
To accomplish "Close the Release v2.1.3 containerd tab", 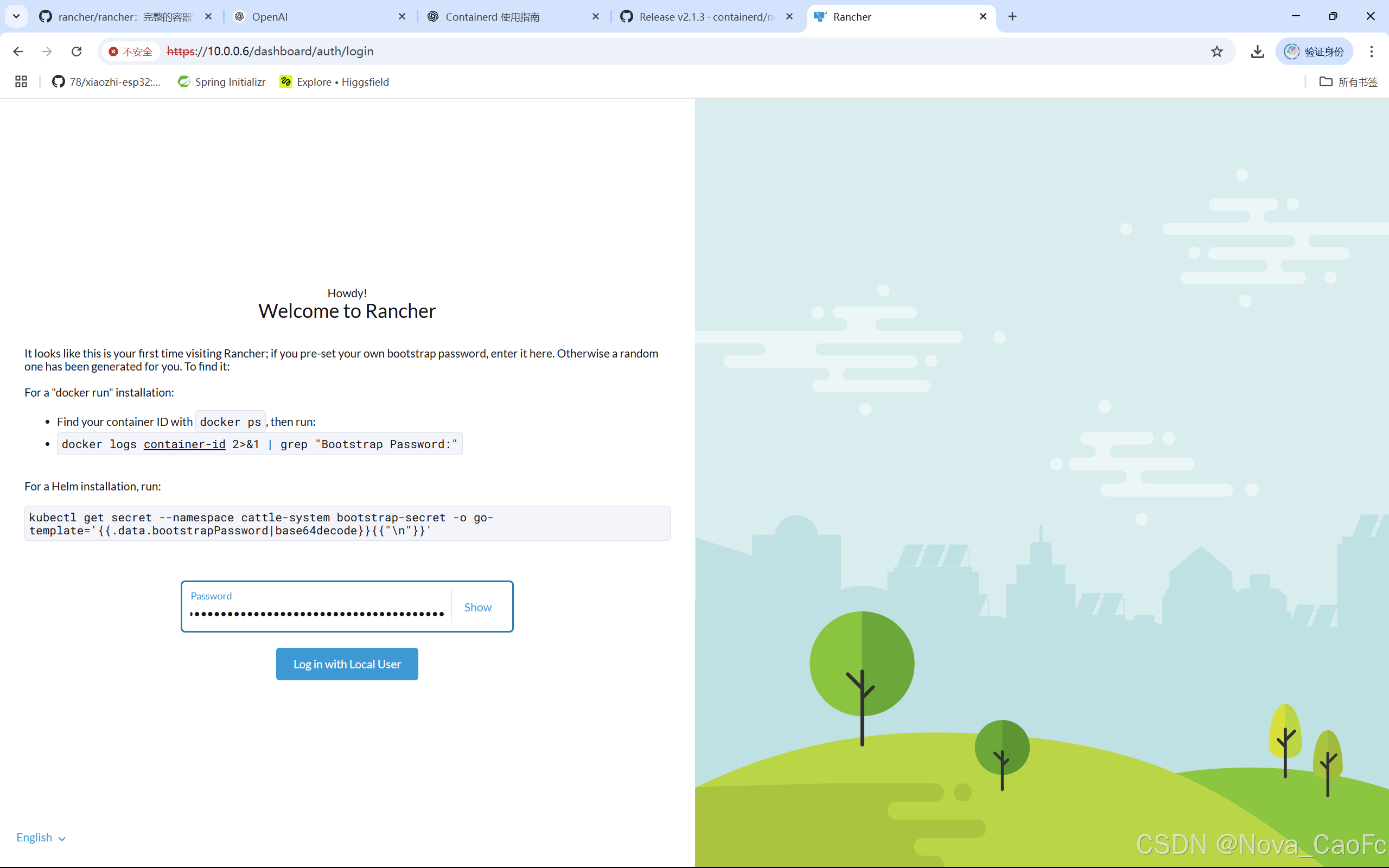I will click(x=789, y=17).
